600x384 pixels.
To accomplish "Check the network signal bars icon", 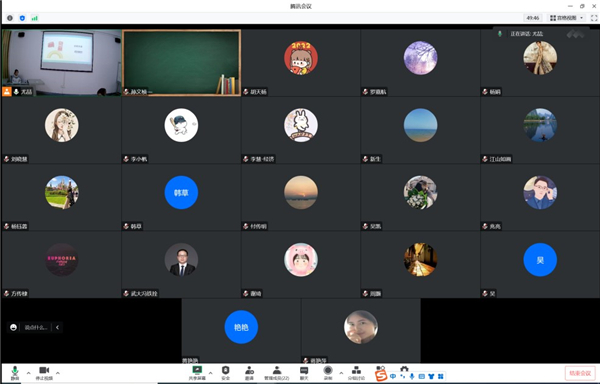I will [x=34, y=18].
